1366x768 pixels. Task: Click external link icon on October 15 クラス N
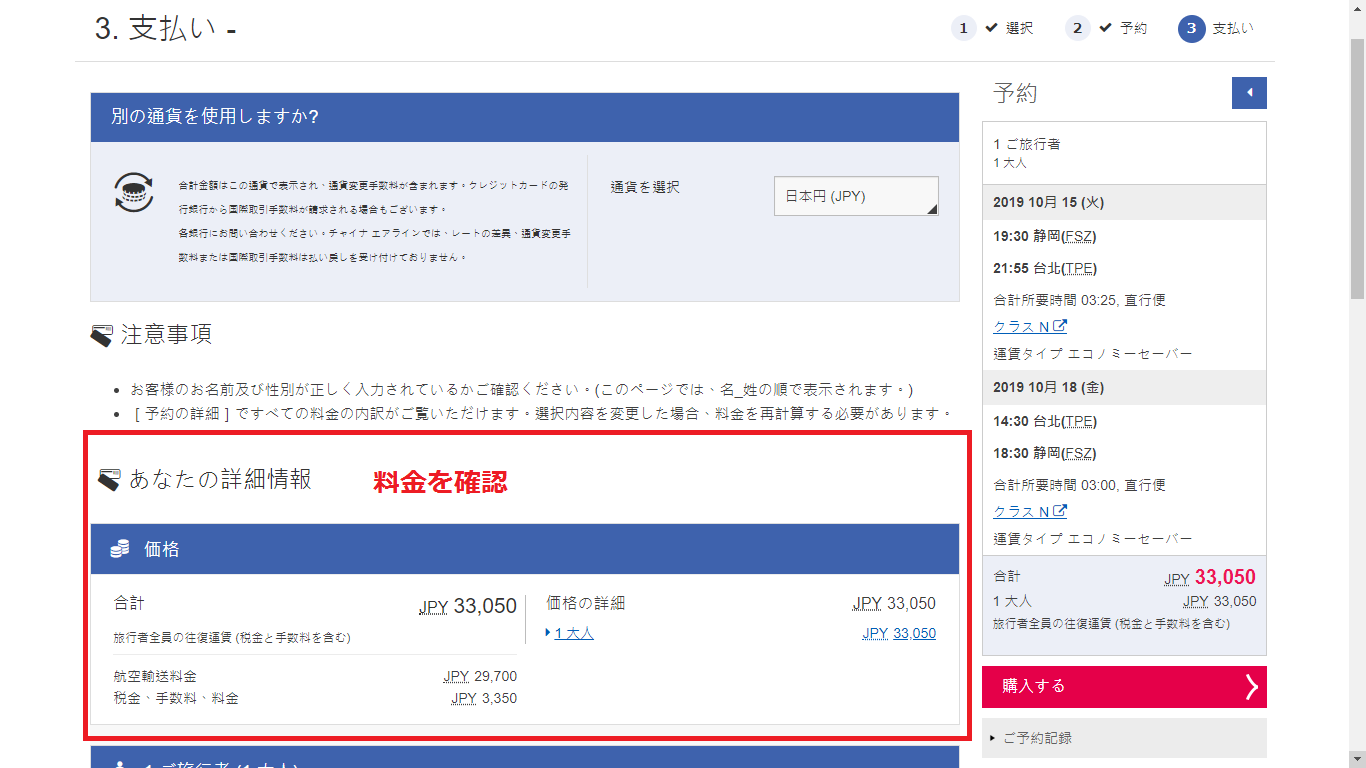(x=1059, y=326)
